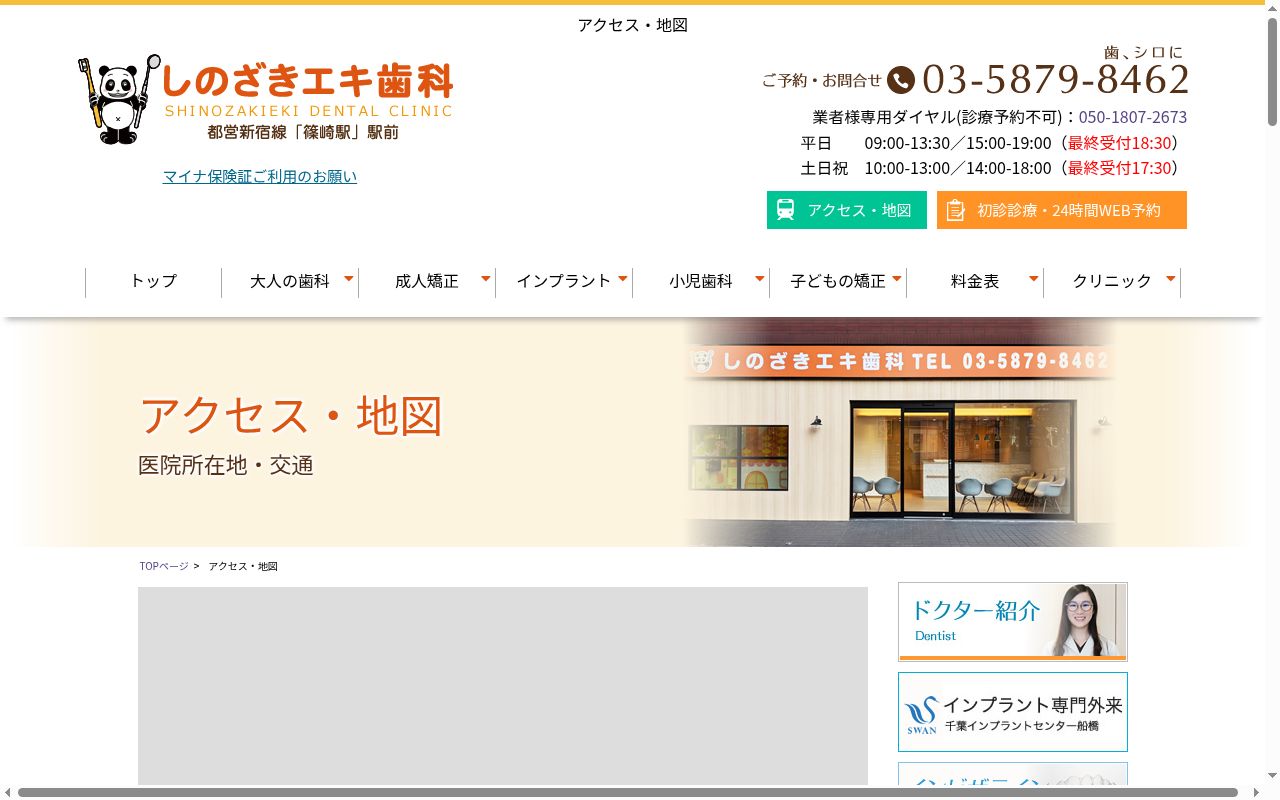This screenshot has height=800, width=1280.
Task: Click the しのざきエキ歯科 clinic title logo text
Action: (308, 81)
